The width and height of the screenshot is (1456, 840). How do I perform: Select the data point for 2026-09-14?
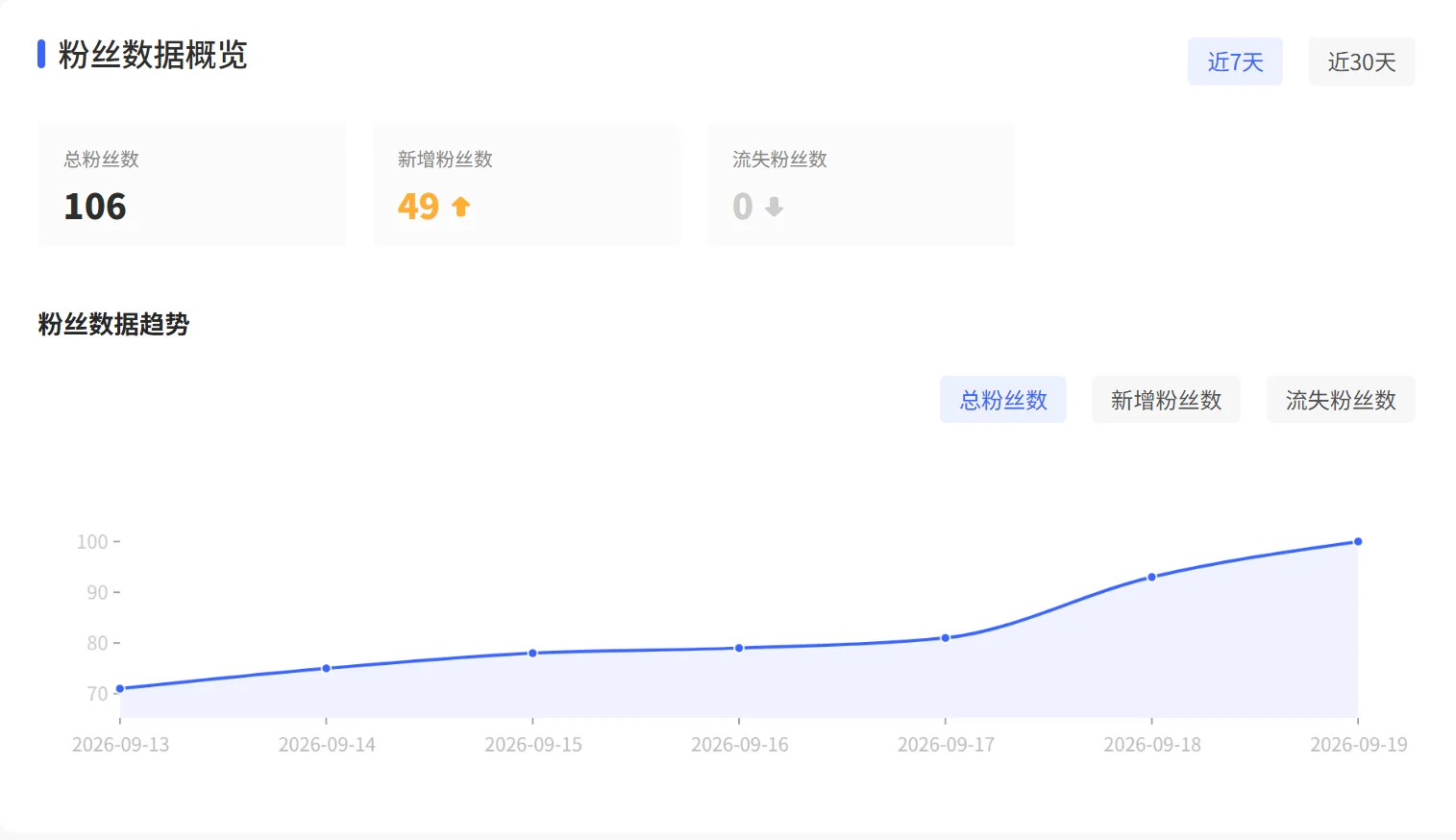tap(326, 668)
